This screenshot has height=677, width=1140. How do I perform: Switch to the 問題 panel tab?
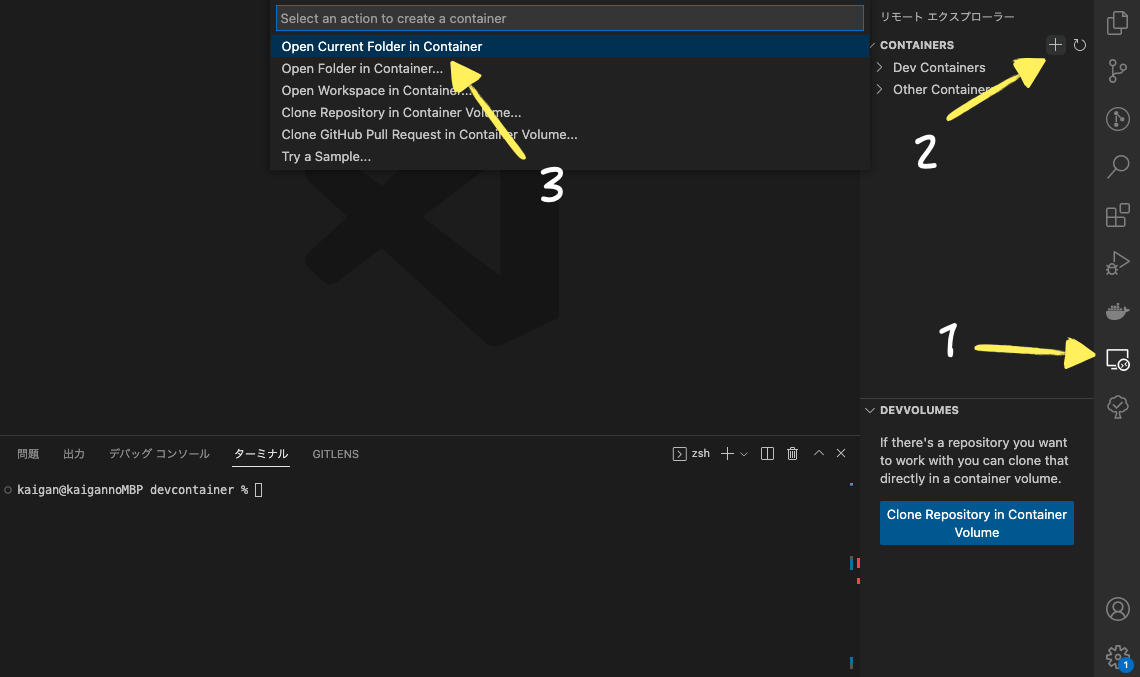click(x=28, y=454)
